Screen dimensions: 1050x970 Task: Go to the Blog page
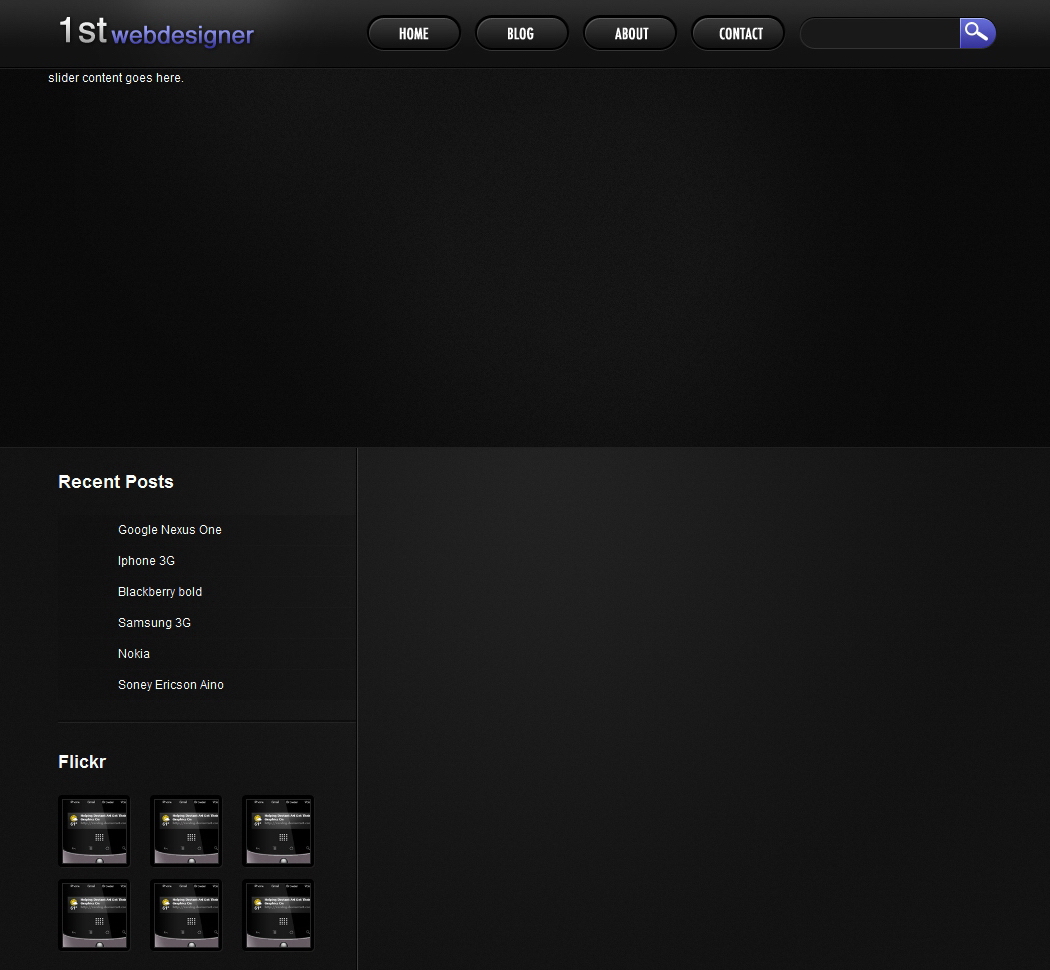(521, 34)
